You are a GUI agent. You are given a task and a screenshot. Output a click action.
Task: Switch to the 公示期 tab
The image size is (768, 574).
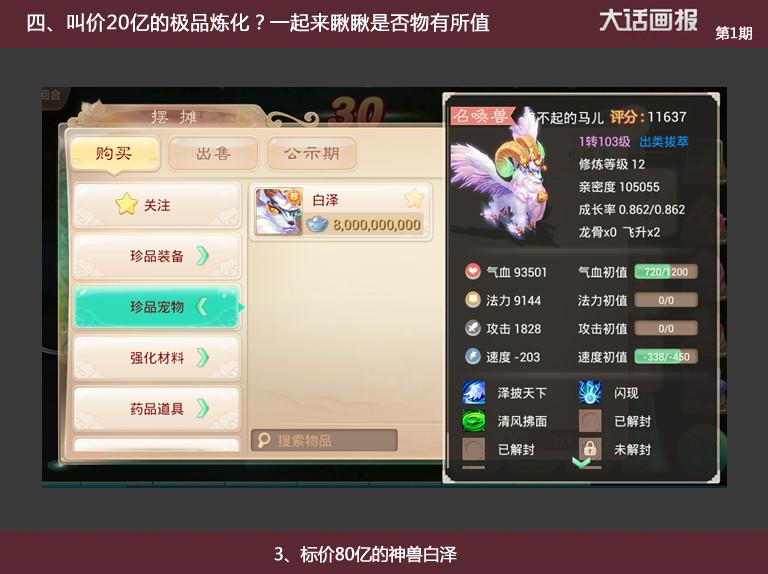(312, 154)
